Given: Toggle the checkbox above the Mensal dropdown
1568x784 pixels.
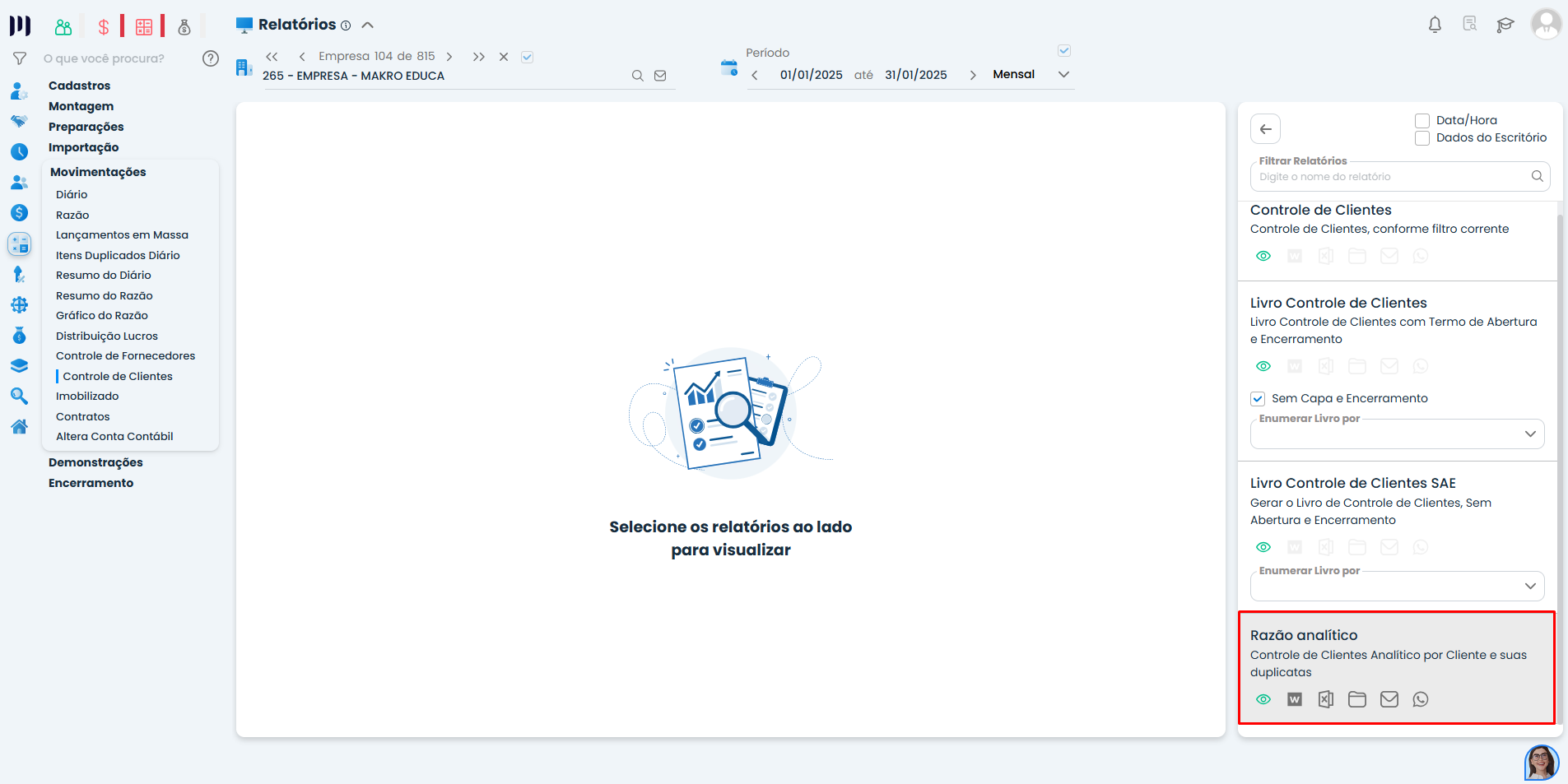Looking at the screenshot, I should coord(1064,51).
